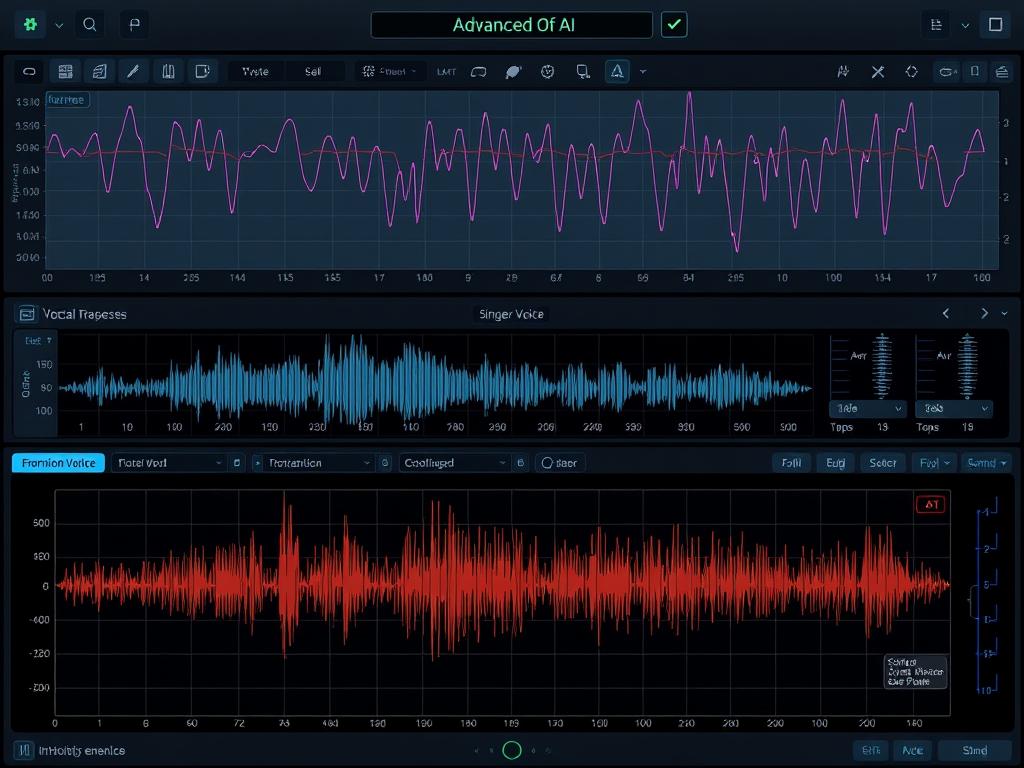Switch to the "Wate" toolbar tab
The image size is (1024, 768).
tap(255, 71)
